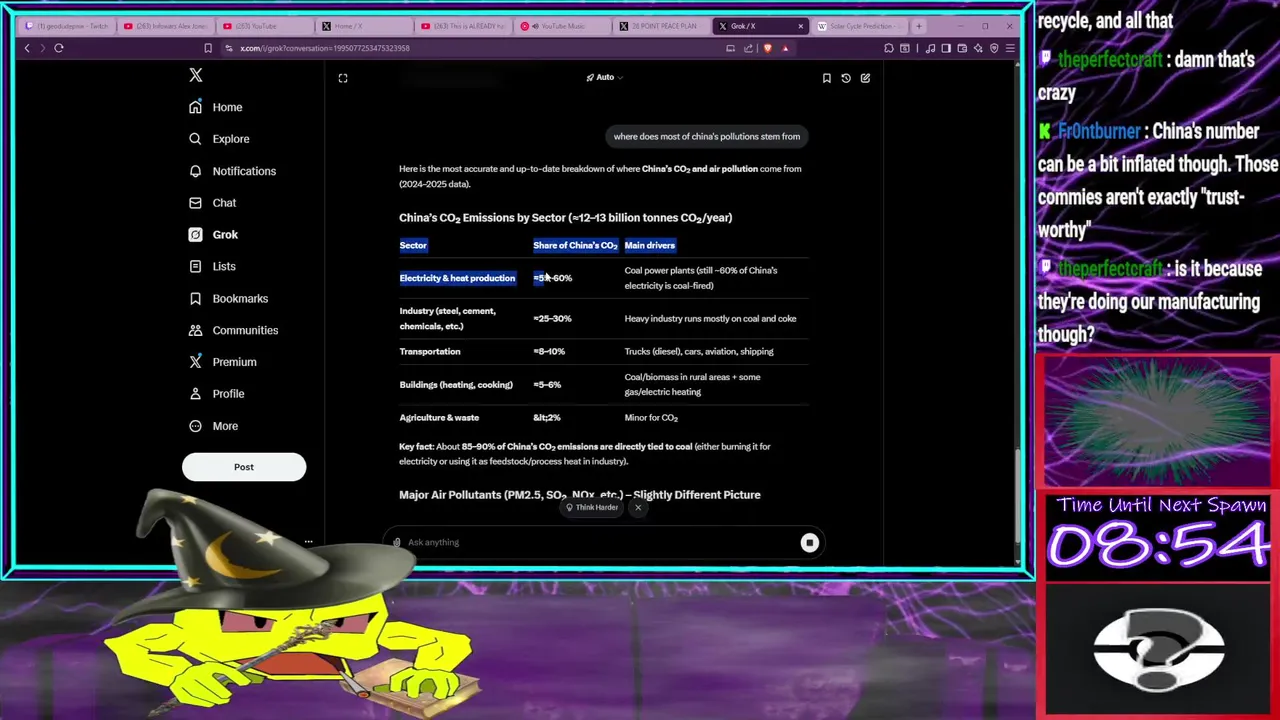Click the attach file paperclip icon
1280x720 pixels.
(x=397, y=542)
